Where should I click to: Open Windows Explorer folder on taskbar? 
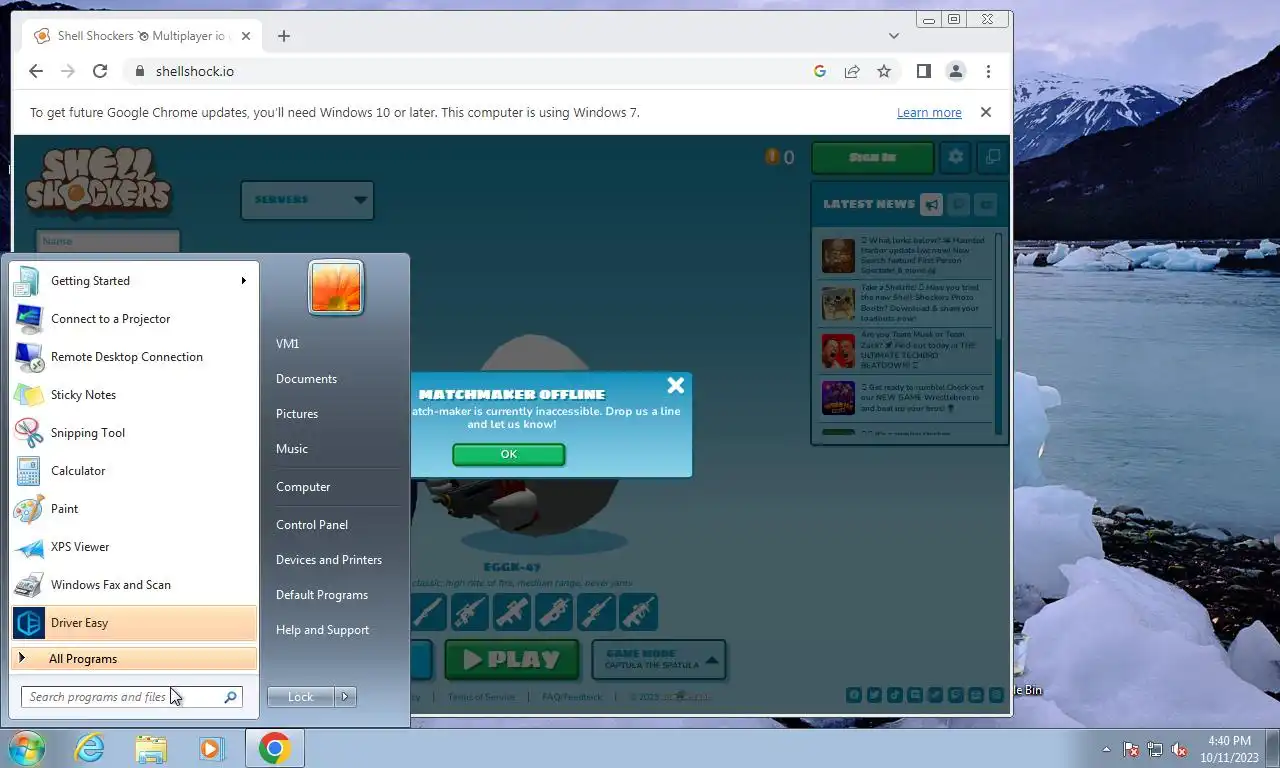tap(151, 748)
